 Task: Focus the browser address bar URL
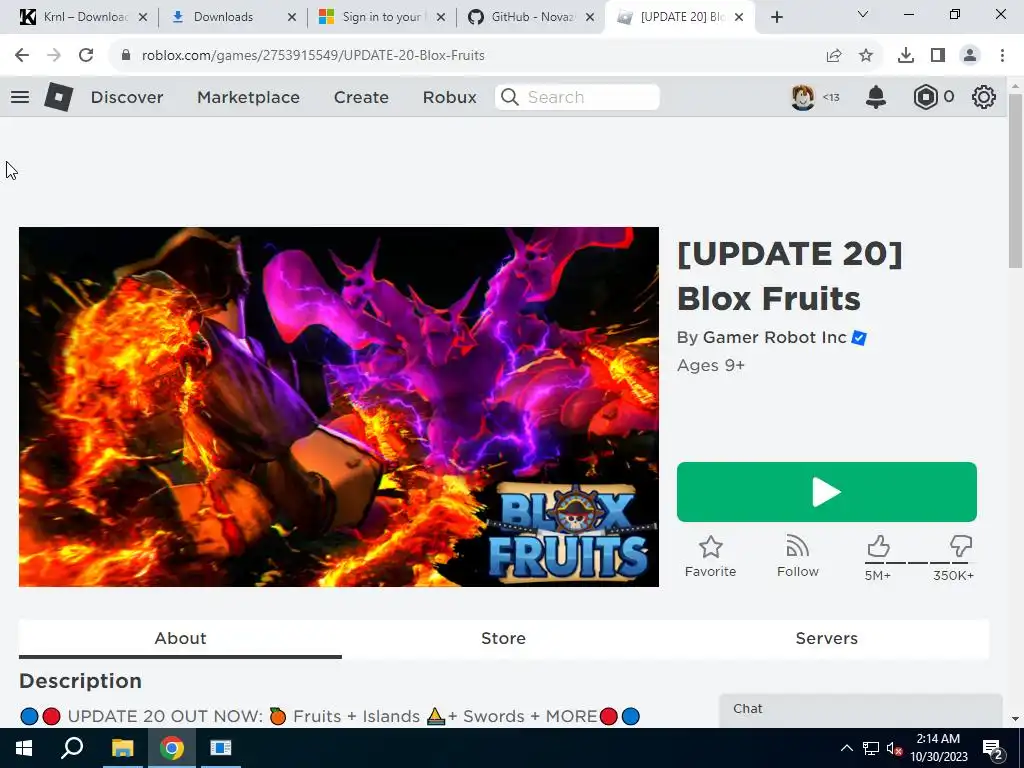click(x=313, y=56)
